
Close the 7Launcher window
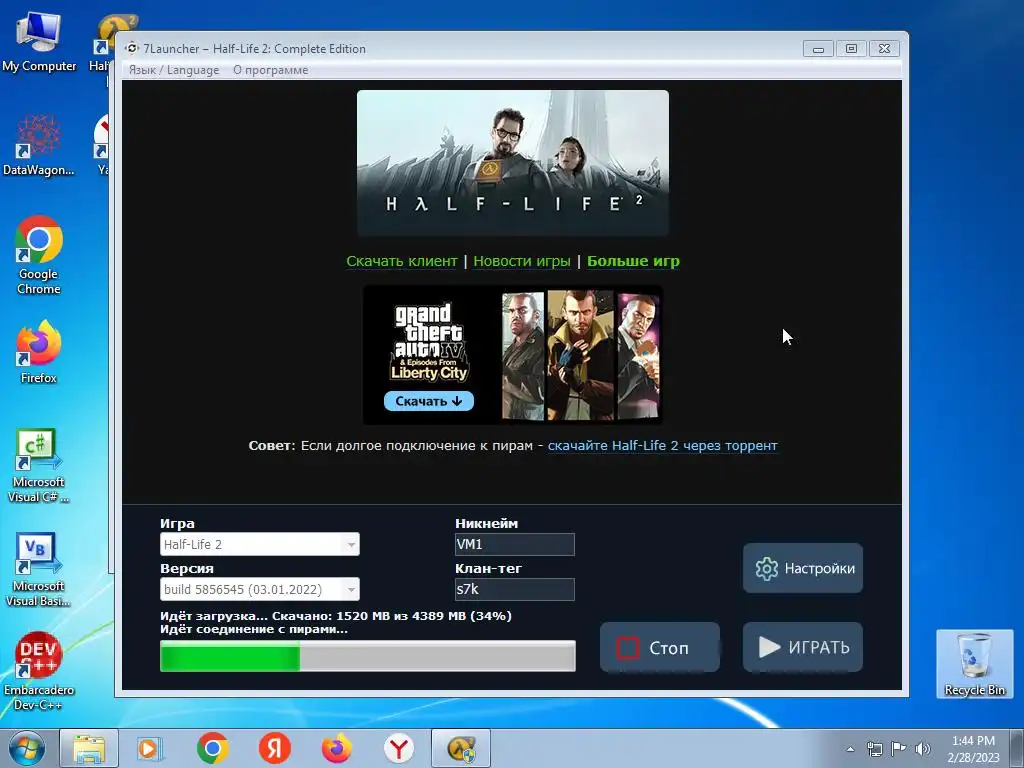[884, 48]
